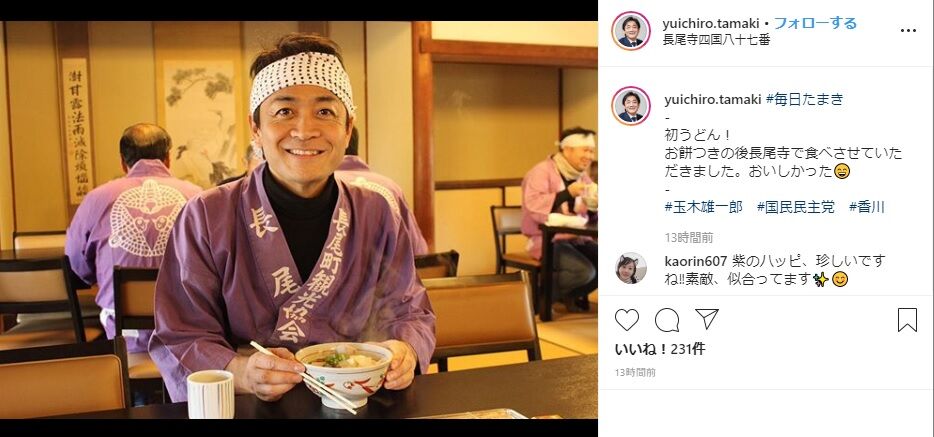Share post via paper plane icon
The width and height of the screenshot is (934, 437).
coord(707,319)
